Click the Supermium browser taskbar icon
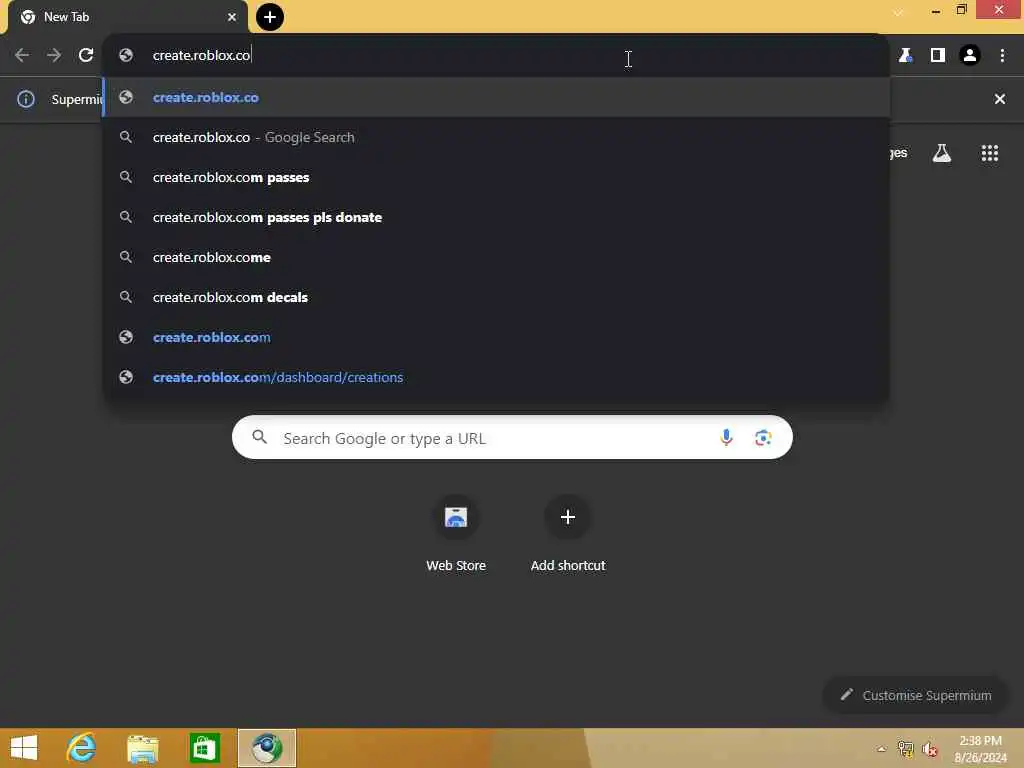 [266, 748]
